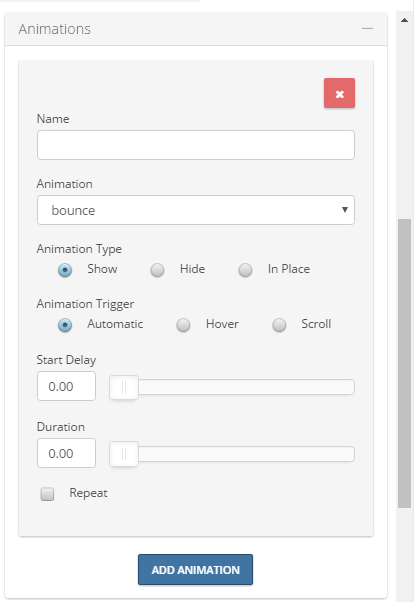Focus the Duration value box
The height and width of the screenshot is (602, 414).
[66, 453]
